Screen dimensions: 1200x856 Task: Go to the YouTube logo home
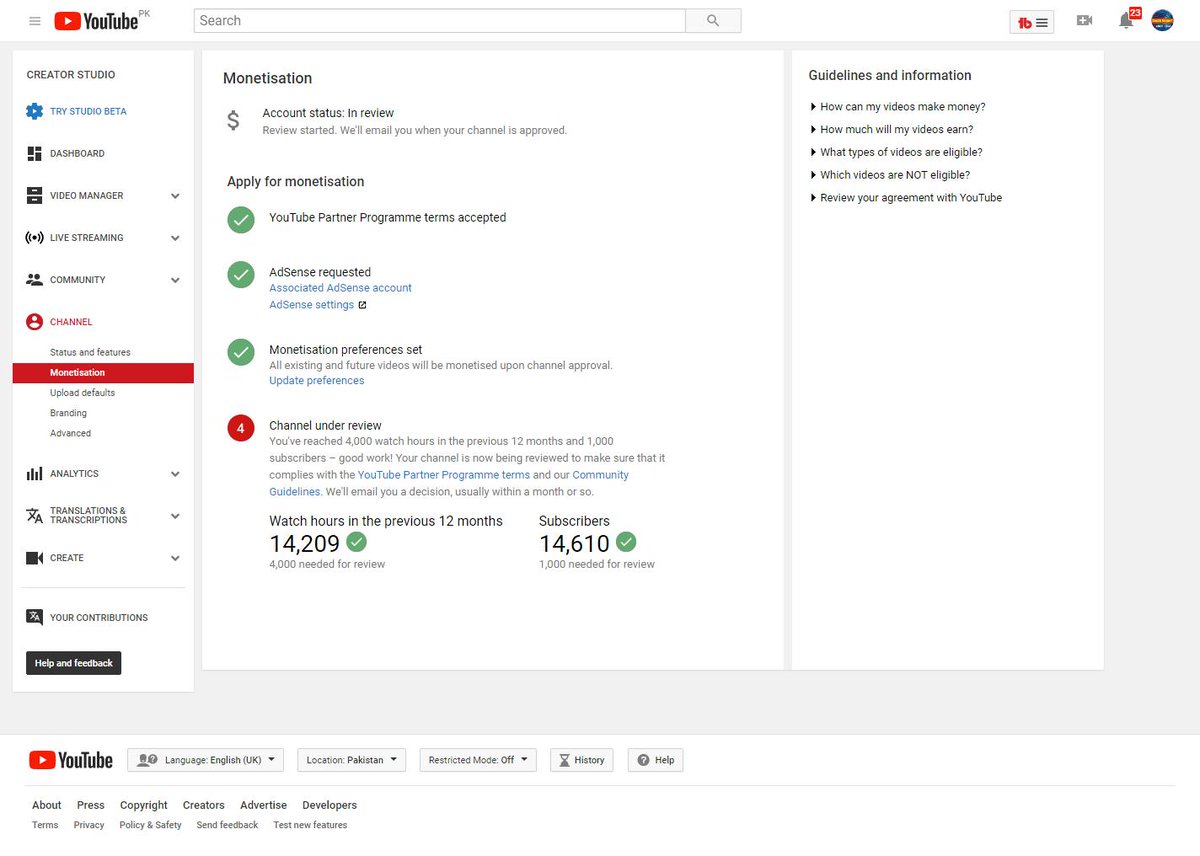click(96, 21)
